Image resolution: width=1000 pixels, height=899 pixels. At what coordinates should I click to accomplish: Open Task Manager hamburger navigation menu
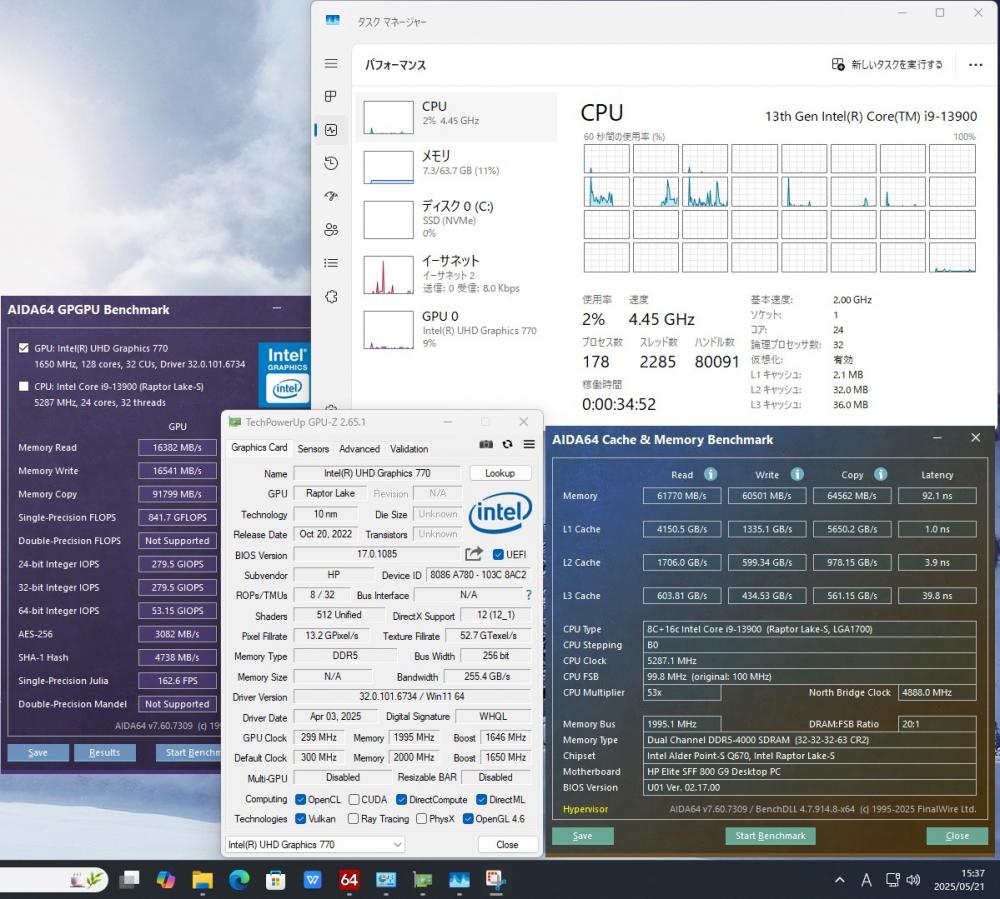tap(330, 63)
